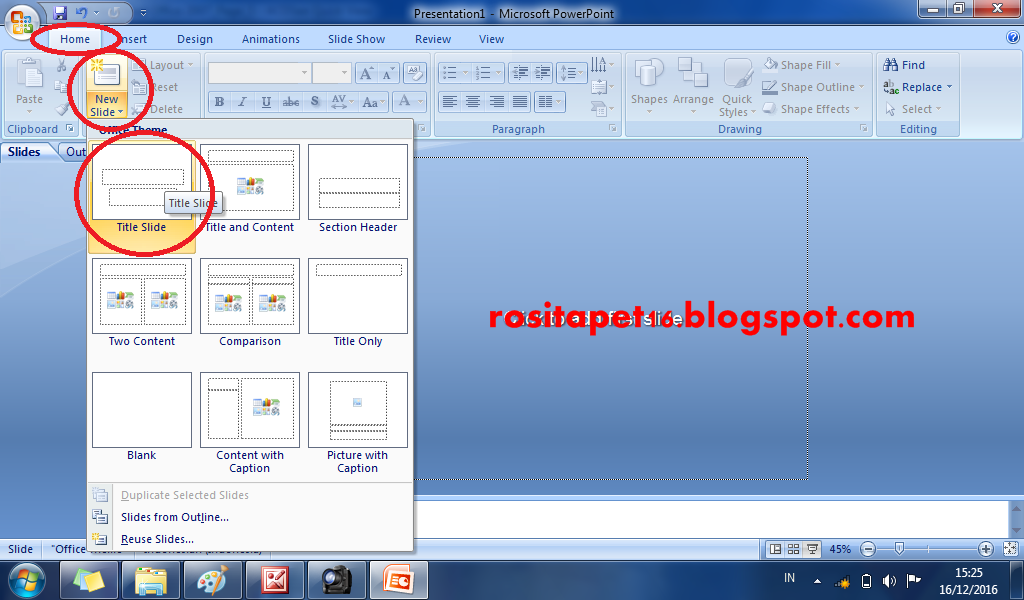
Task: Select the Picture with Caption layout
Action: pyautogui.click(x=358, y=423)
